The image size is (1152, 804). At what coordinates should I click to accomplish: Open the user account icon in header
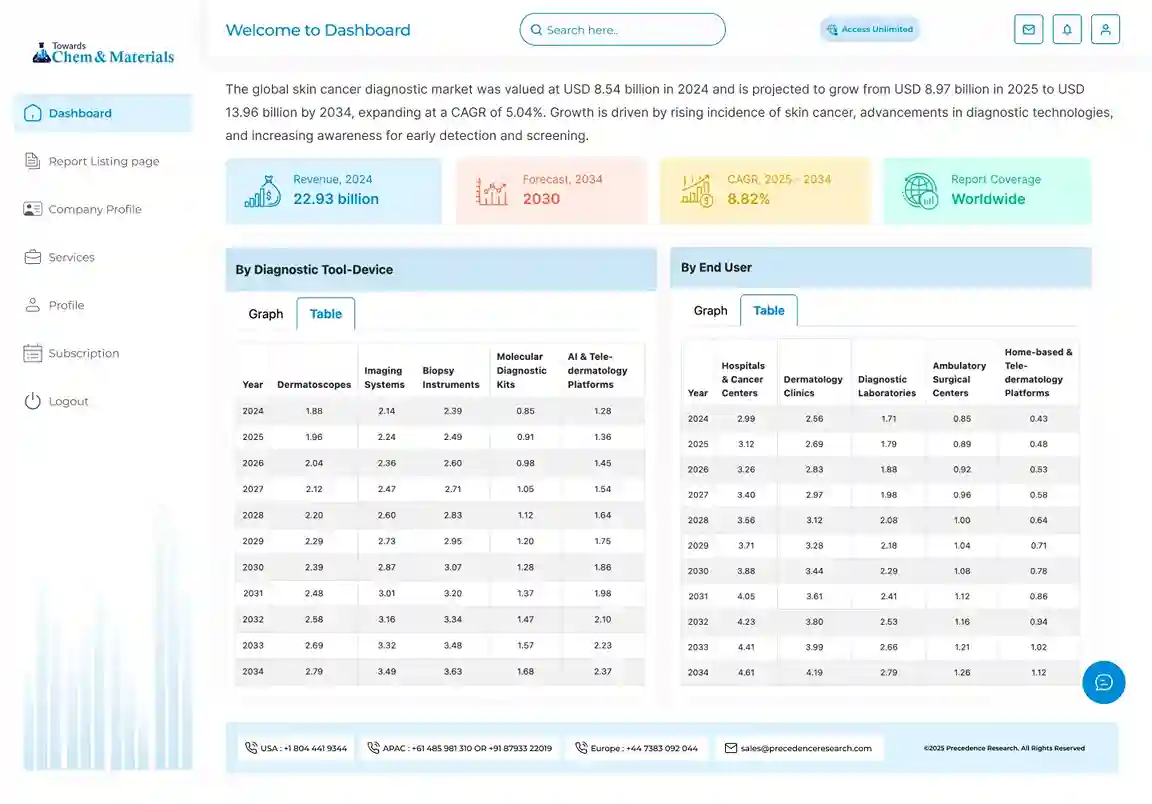coord(1105,30)
